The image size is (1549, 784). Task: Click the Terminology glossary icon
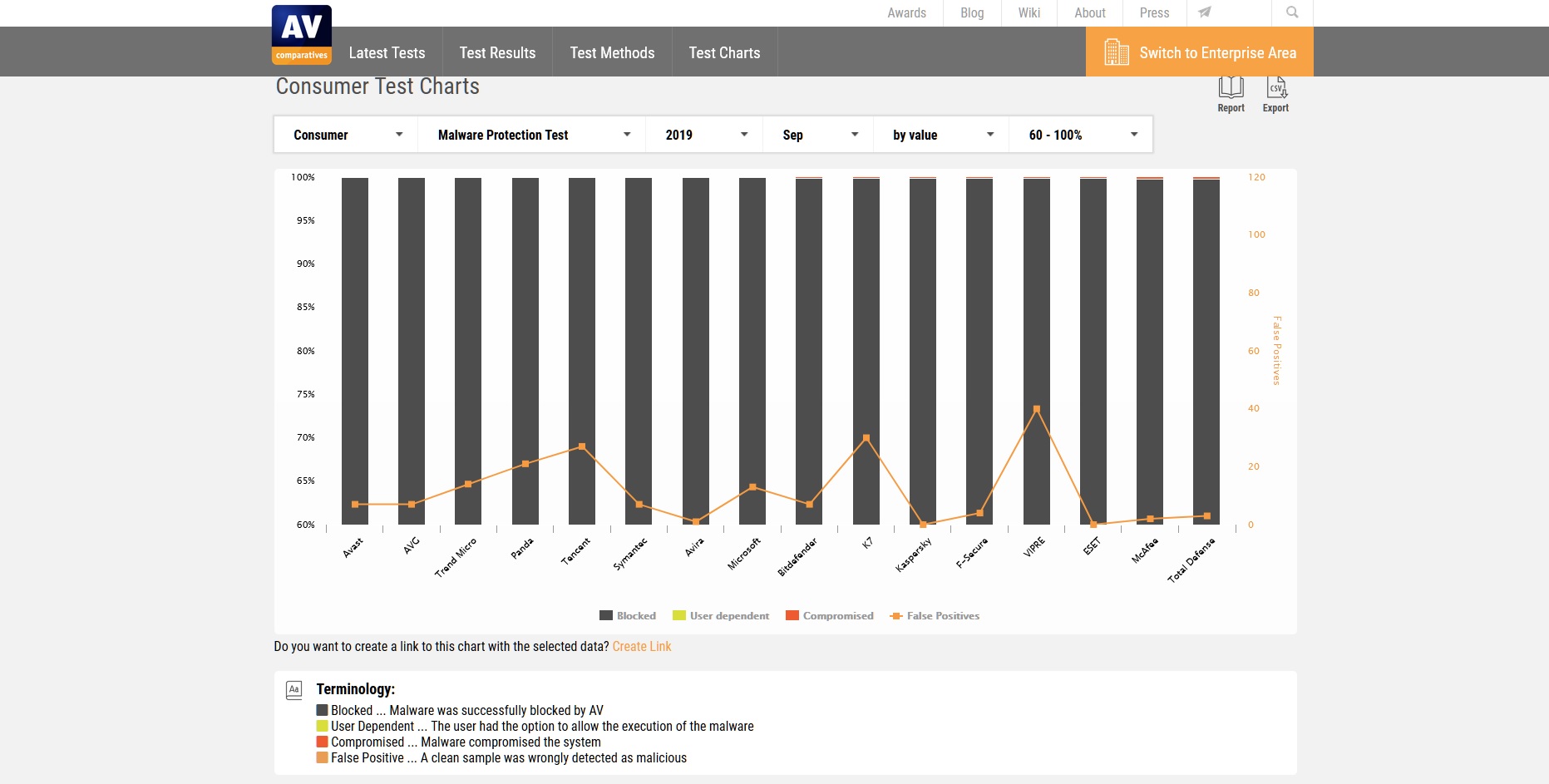point(294,690)
